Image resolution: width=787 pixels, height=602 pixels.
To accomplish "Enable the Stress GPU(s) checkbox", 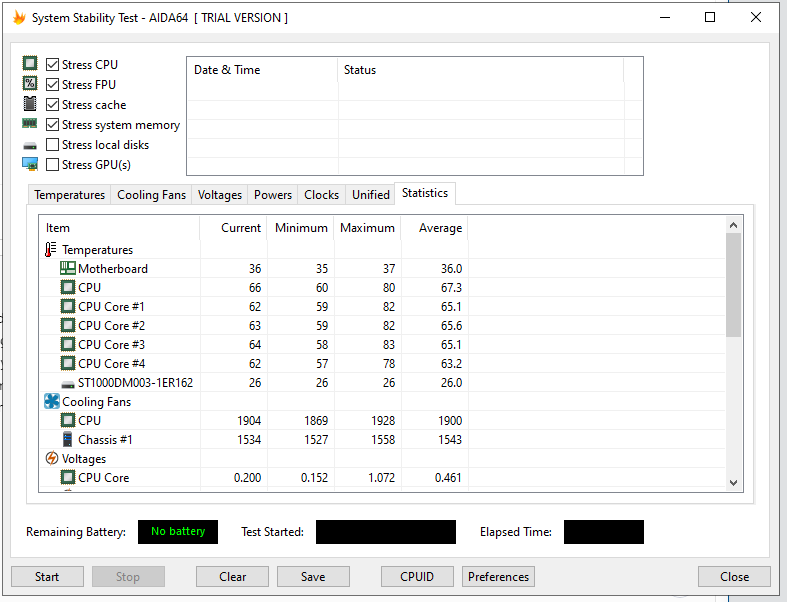I will tap(52, 165).
